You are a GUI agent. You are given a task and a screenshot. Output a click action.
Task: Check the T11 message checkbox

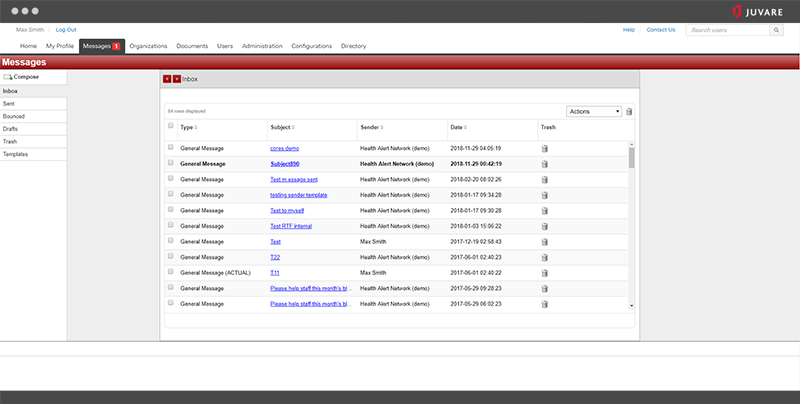point(170,271)
